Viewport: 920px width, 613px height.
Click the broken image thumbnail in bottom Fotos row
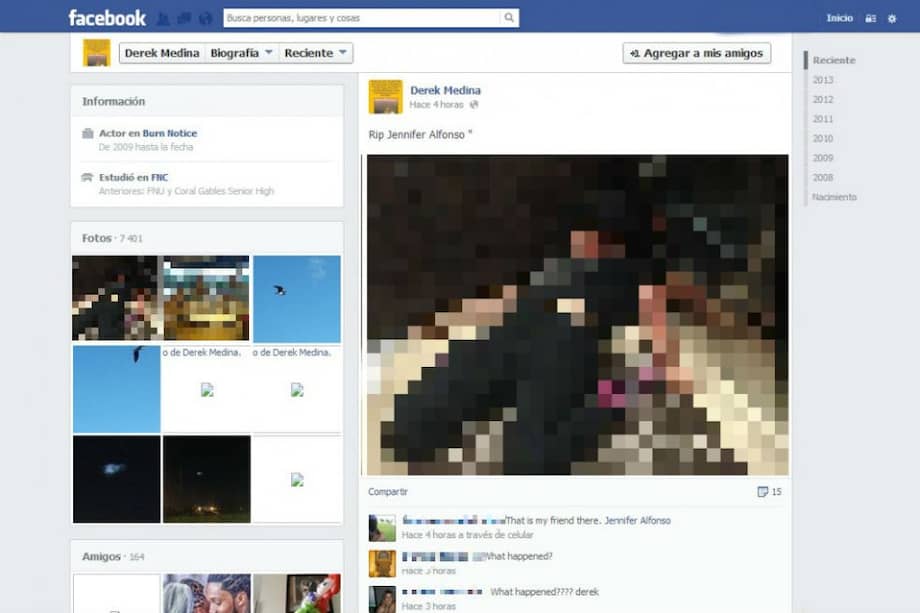(x=297, y=479)
